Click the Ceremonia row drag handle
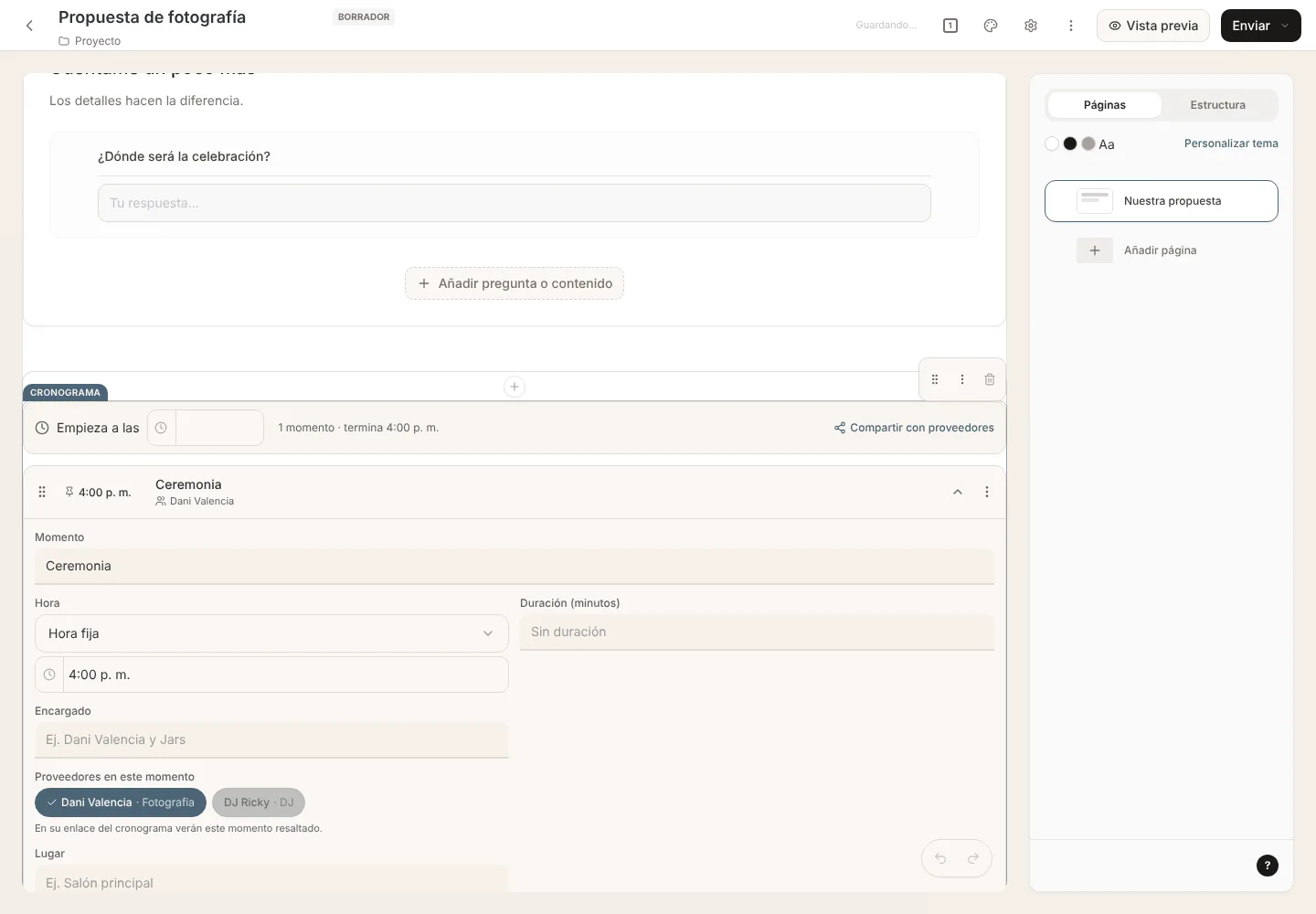 click(42, 492)
